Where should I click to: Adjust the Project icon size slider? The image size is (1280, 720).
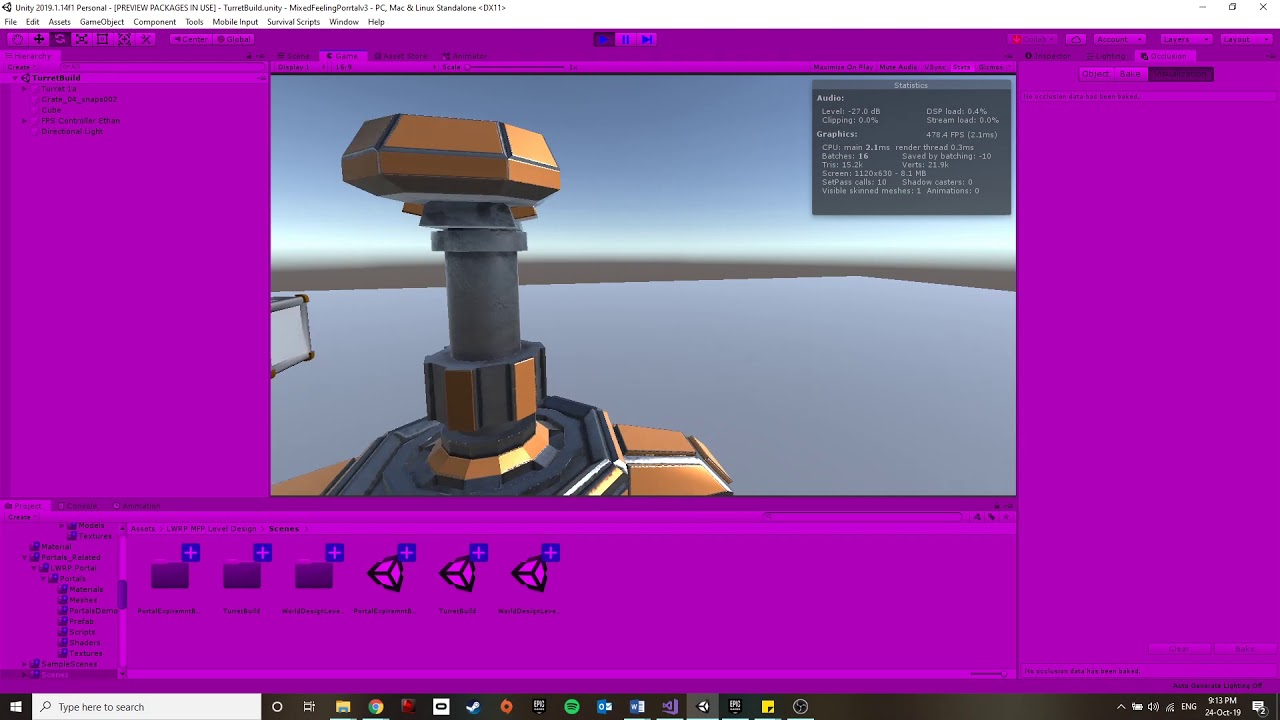[989, 674]
